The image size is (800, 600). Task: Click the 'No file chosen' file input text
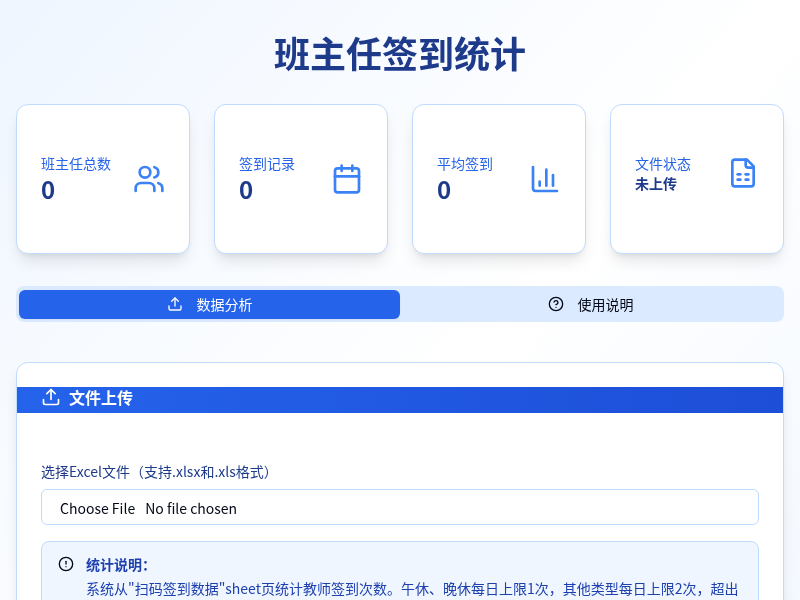pos(191,509)
